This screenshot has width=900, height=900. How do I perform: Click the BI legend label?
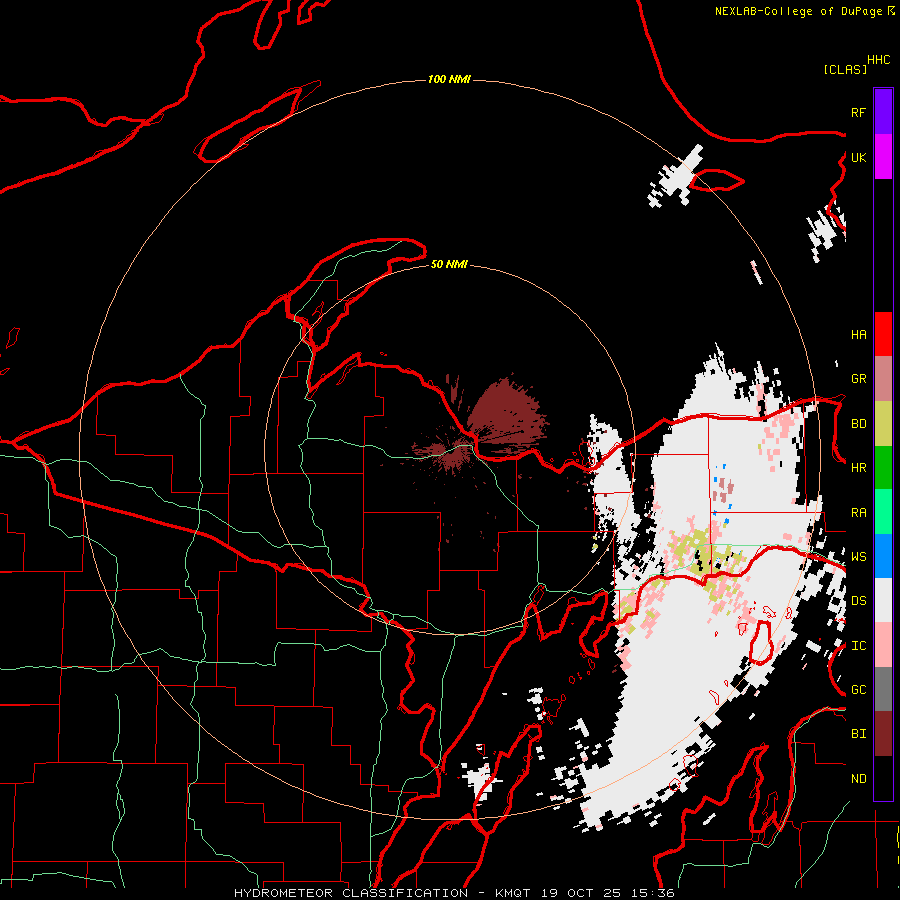click(858, 734)
